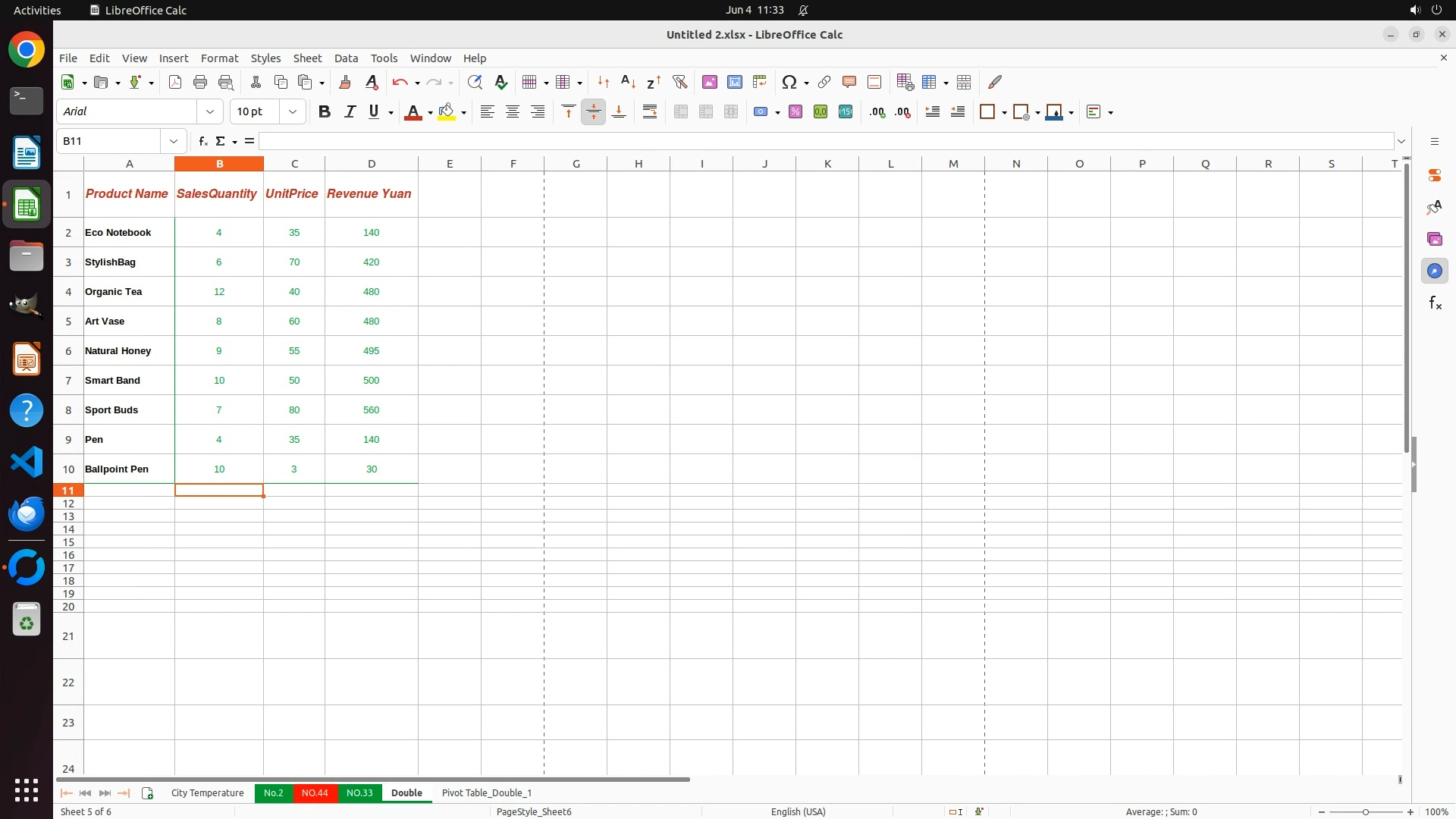
Task: Click the Merge and Center Cells icon
Action: [681, 112]
